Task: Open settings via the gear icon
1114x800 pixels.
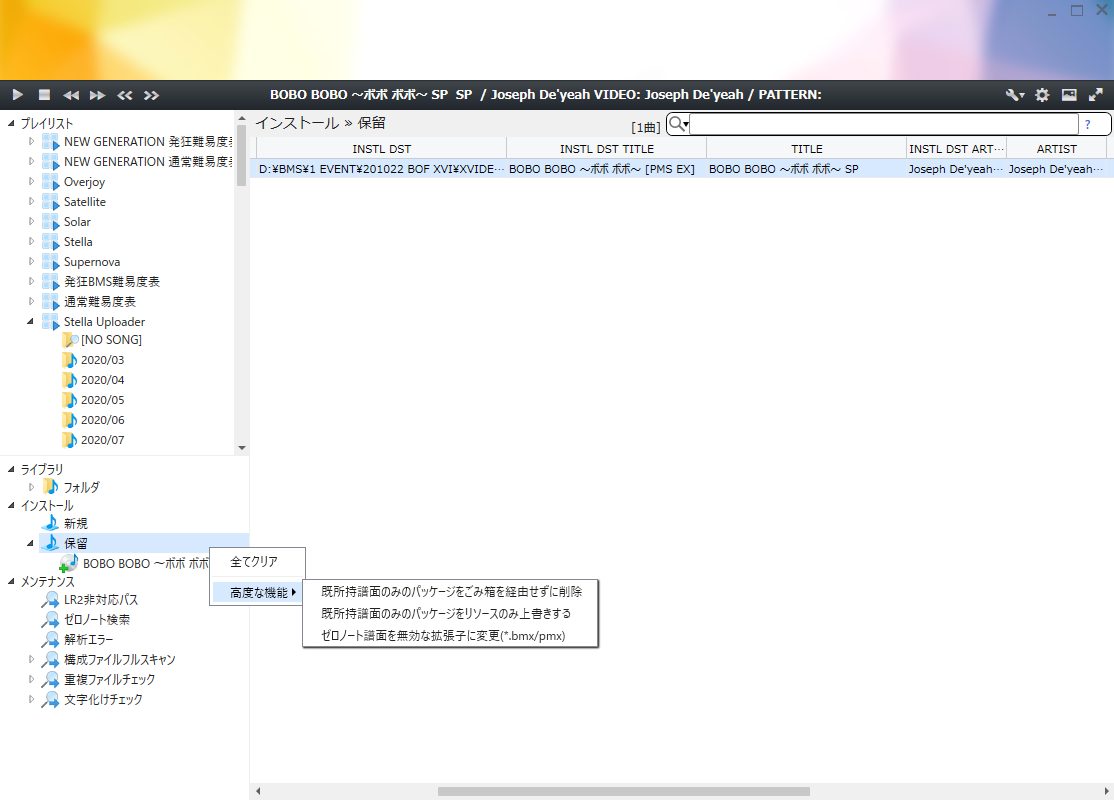Action: click(x=1042, y=95)
